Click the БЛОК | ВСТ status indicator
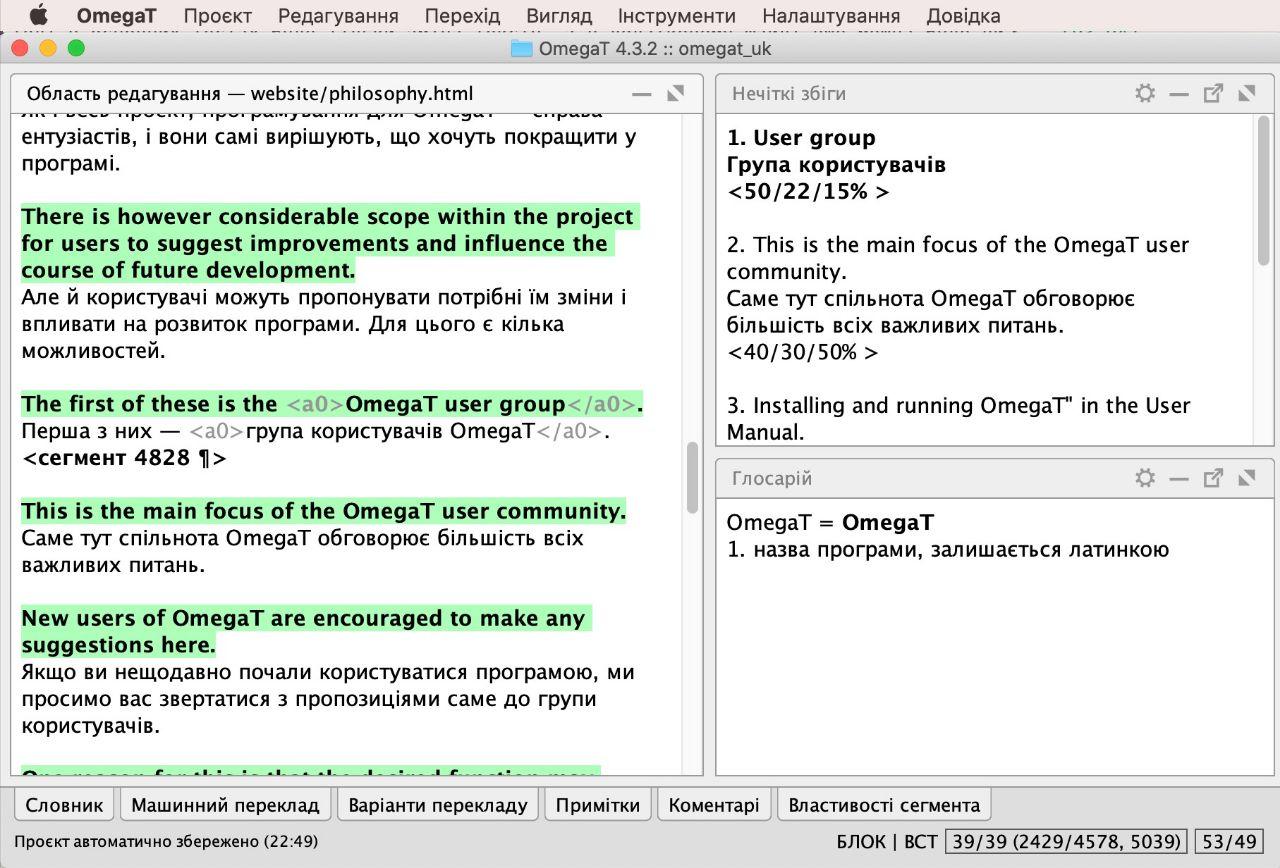1280x868 pixels. 887,842
